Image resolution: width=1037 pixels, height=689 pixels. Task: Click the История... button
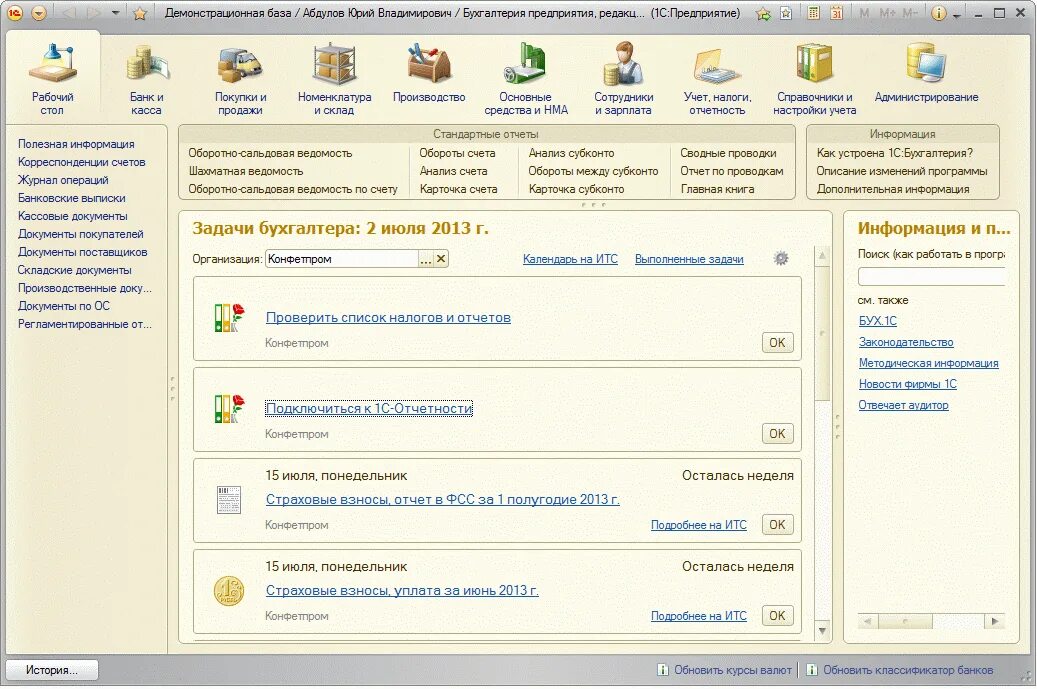point(52,670)
